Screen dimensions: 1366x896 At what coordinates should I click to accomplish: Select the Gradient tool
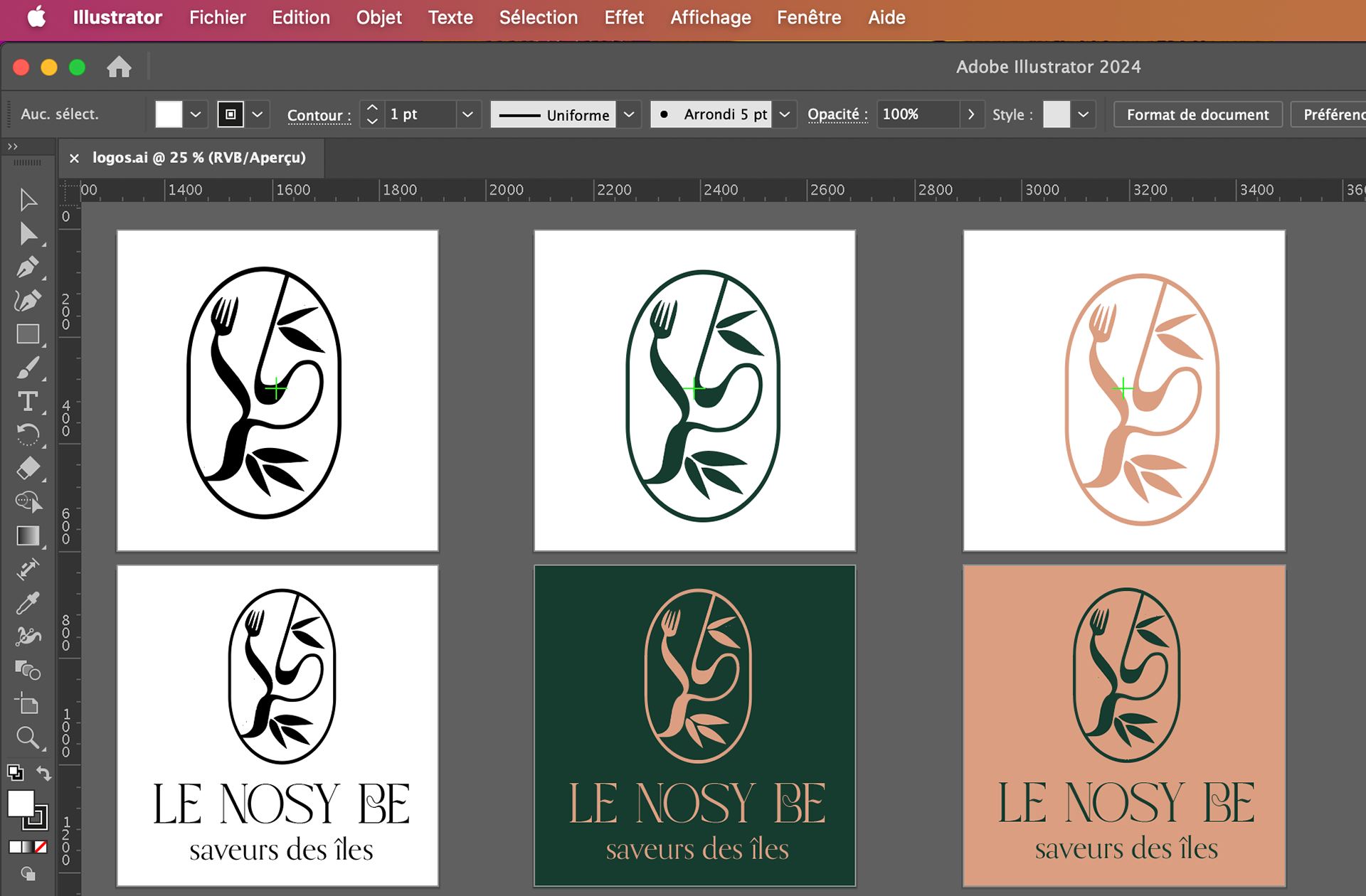tap(28, 535)
